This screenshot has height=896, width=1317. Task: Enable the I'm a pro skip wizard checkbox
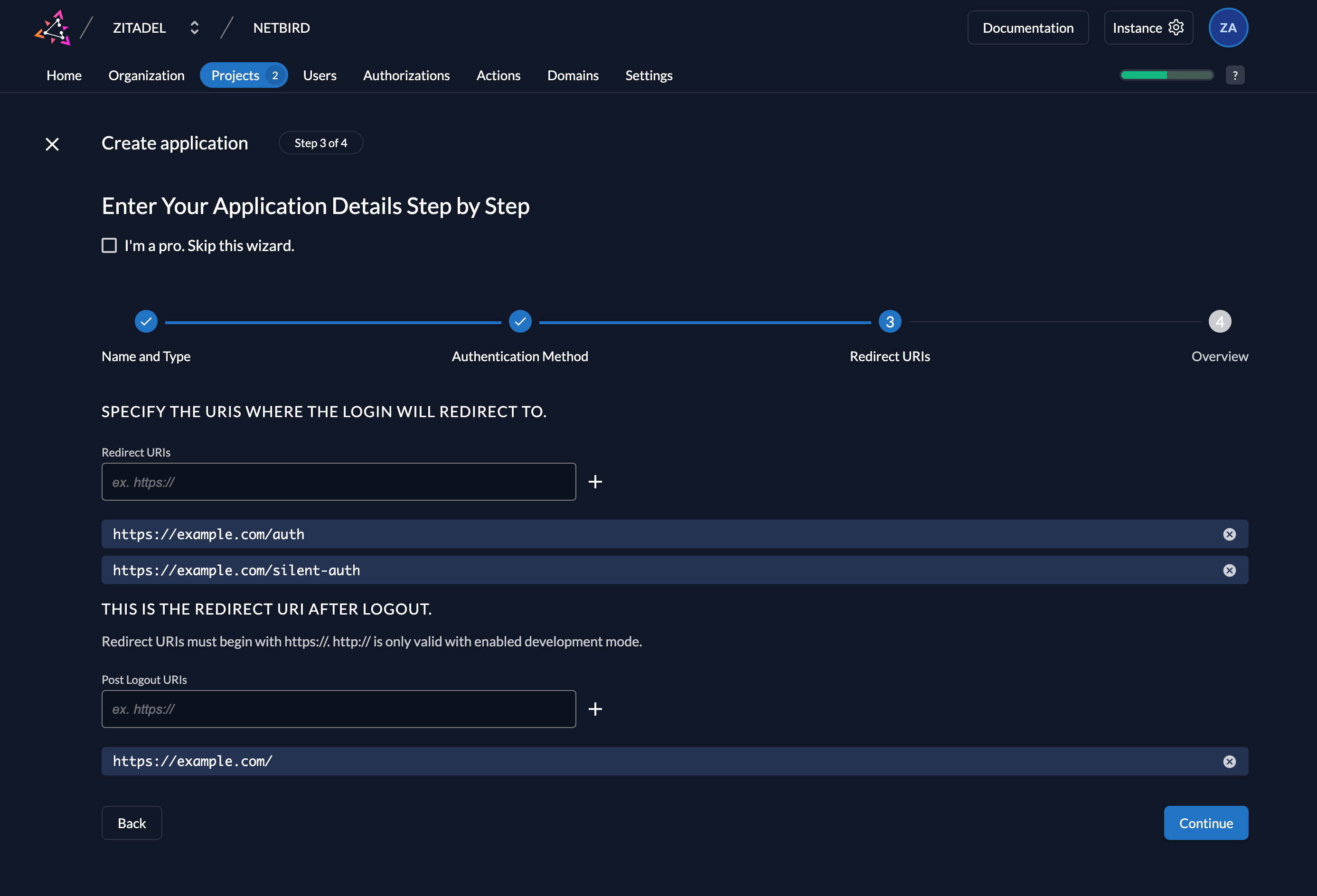tap(109, 245)
